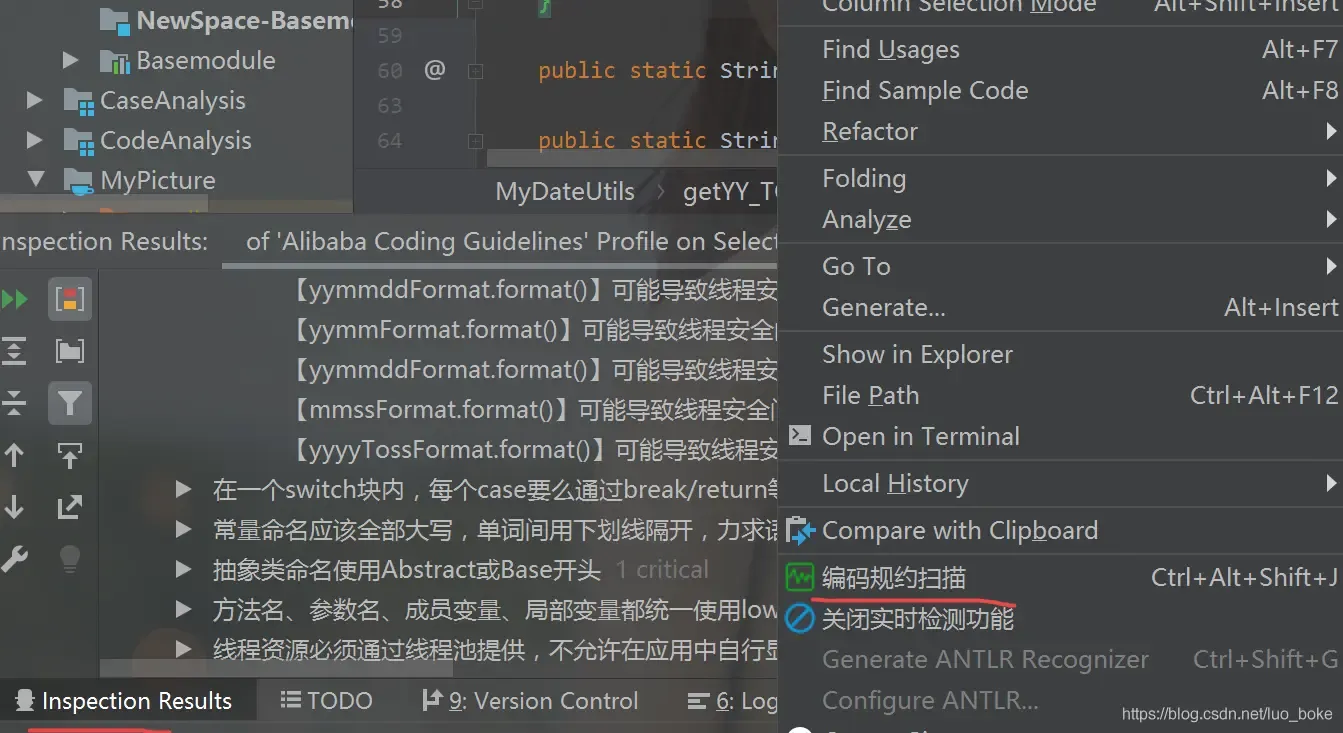Go to next problem with down arrow
Viewport: 1343px width, 733px height.
(14, 507)
